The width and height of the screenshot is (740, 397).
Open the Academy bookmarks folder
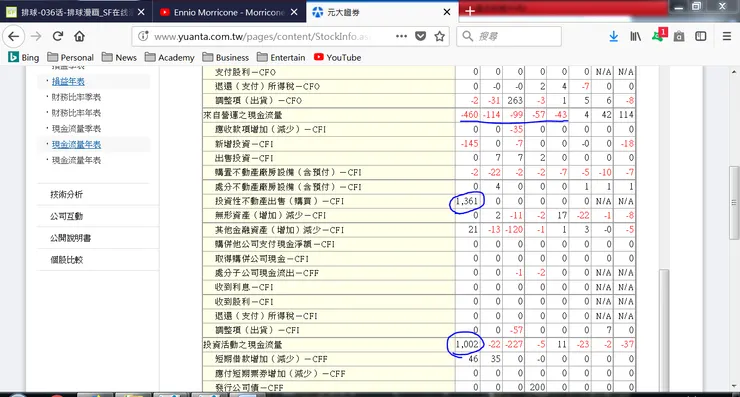170,58
